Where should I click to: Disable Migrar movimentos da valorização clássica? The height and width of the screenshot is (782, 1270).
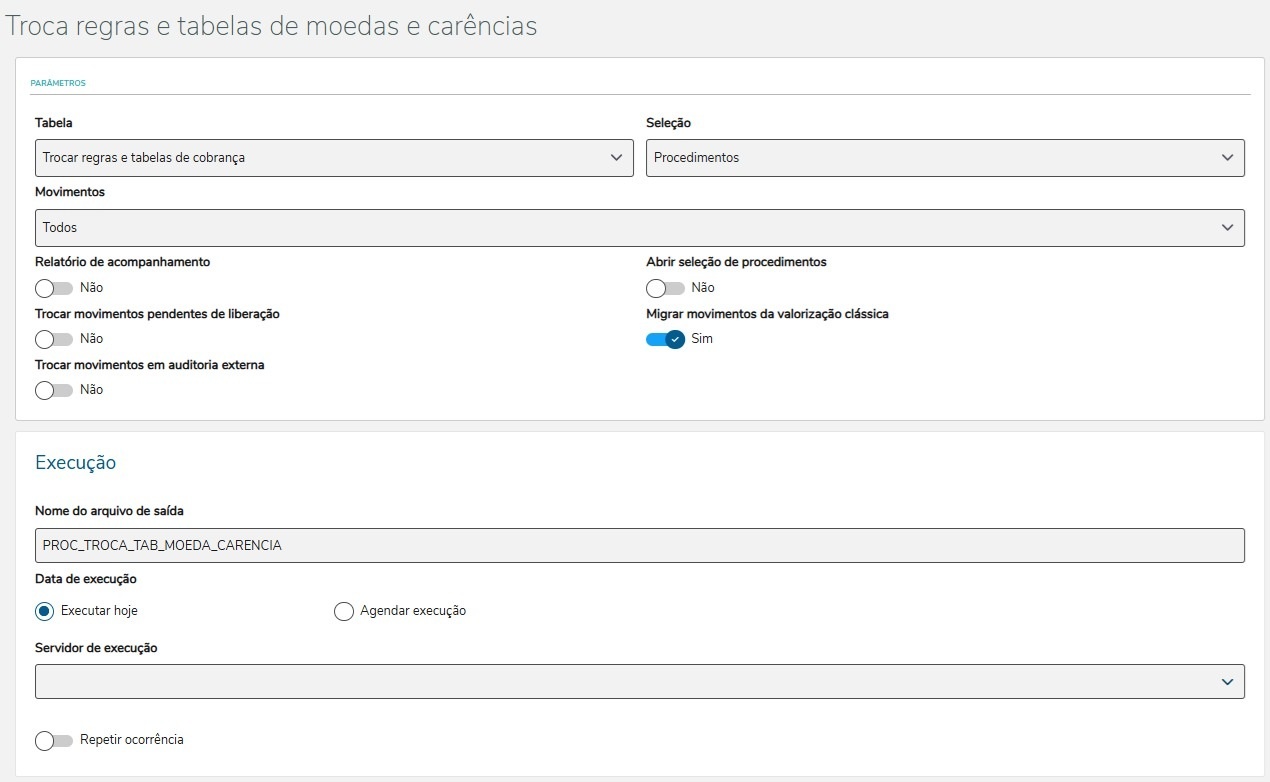[665, 339]
